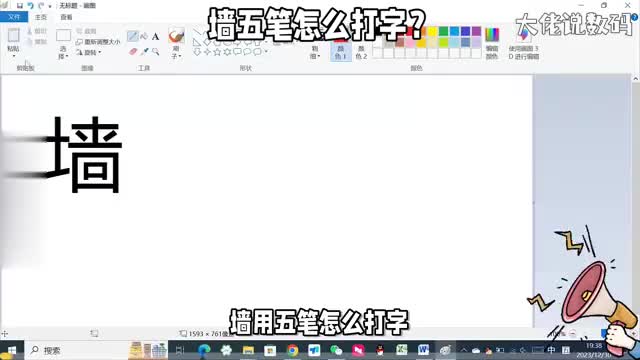Click Redo arrow in quick access toolbar
This screenshot has height=360, width=640.
tap(41, 6)
